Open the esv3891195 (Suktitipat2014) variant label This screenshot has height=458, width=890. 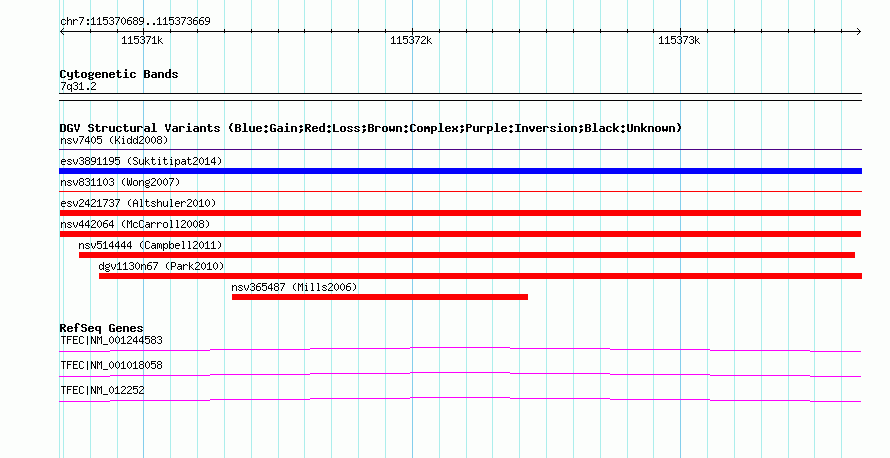pyautogui.click(x=141, y=161)
